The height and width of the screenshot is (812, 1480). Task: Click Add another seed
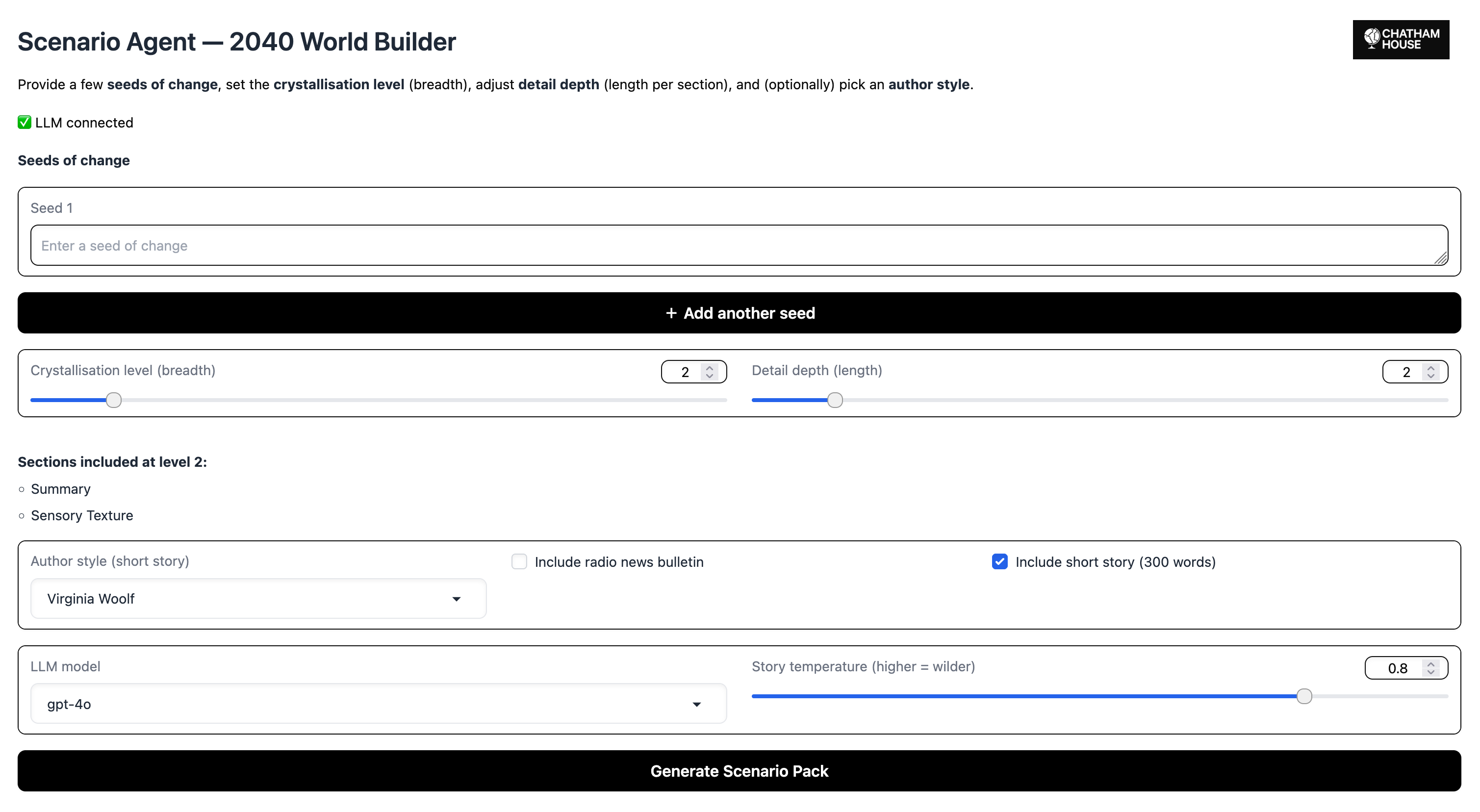[740, 313]
